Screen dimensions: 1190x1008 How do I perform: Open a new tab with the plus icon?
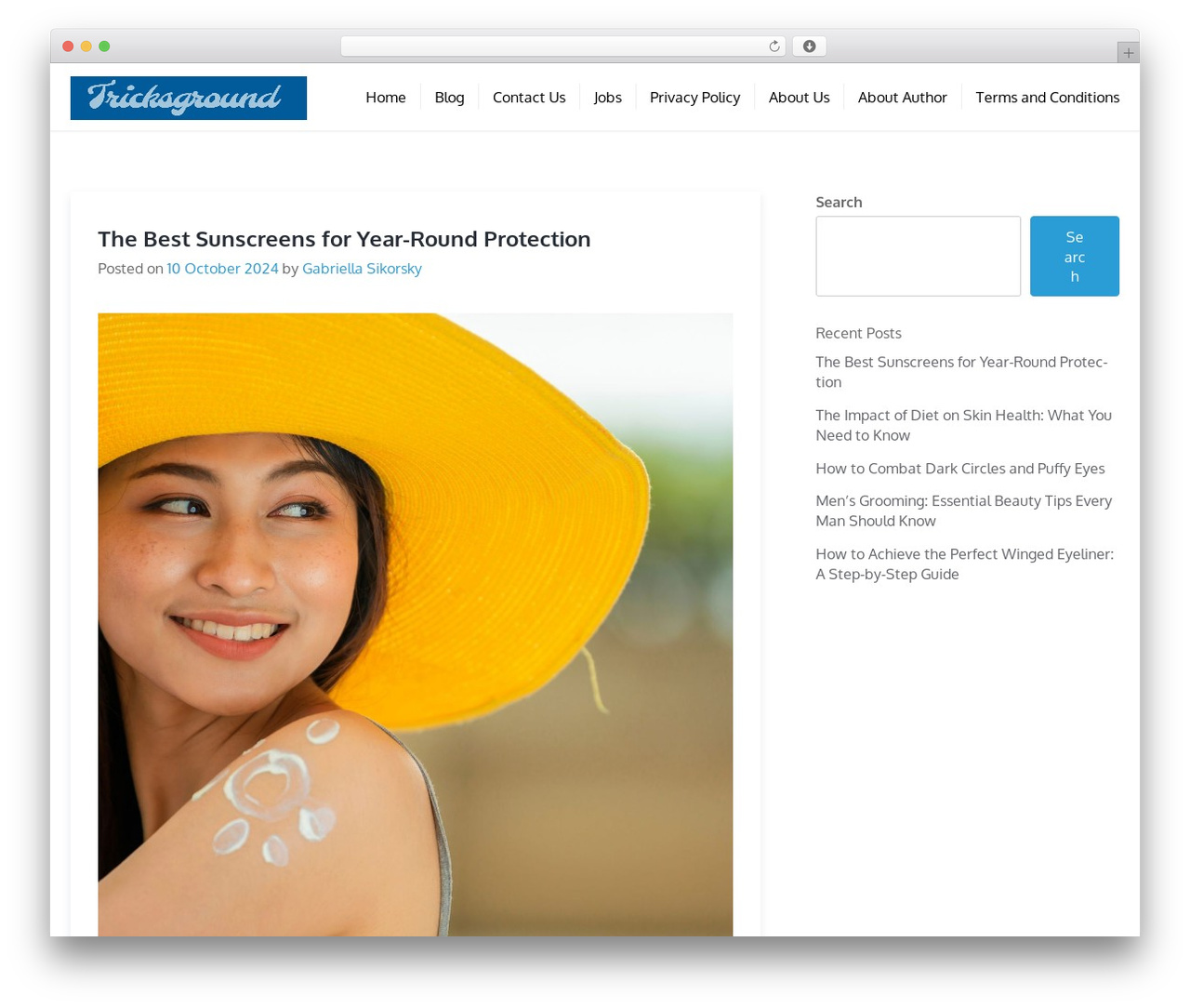1128,53
